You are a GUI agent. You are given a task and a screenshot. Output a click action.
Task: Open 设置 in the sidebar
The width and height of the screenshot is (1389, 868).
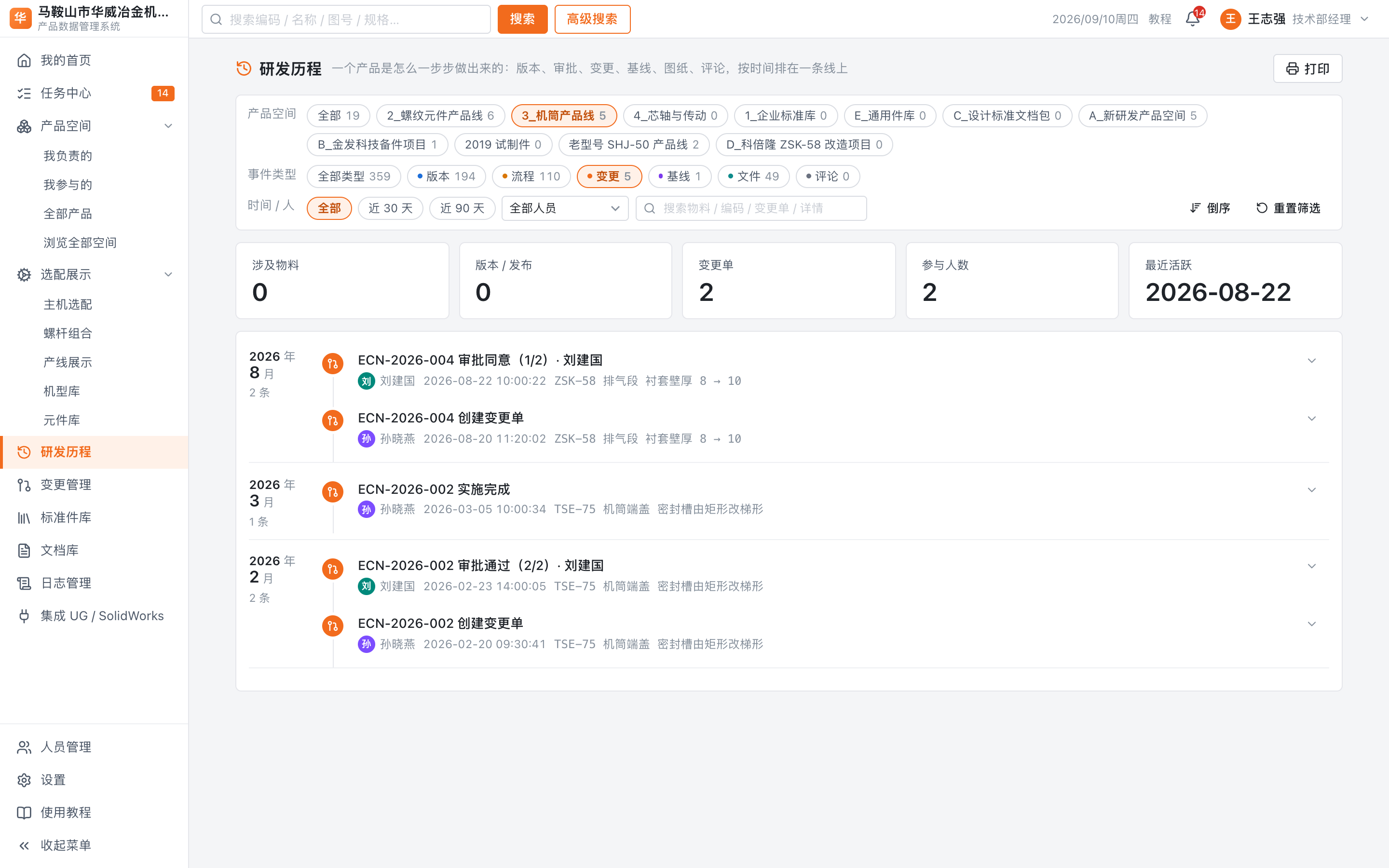pyautogui.click(x=94, y=780)
